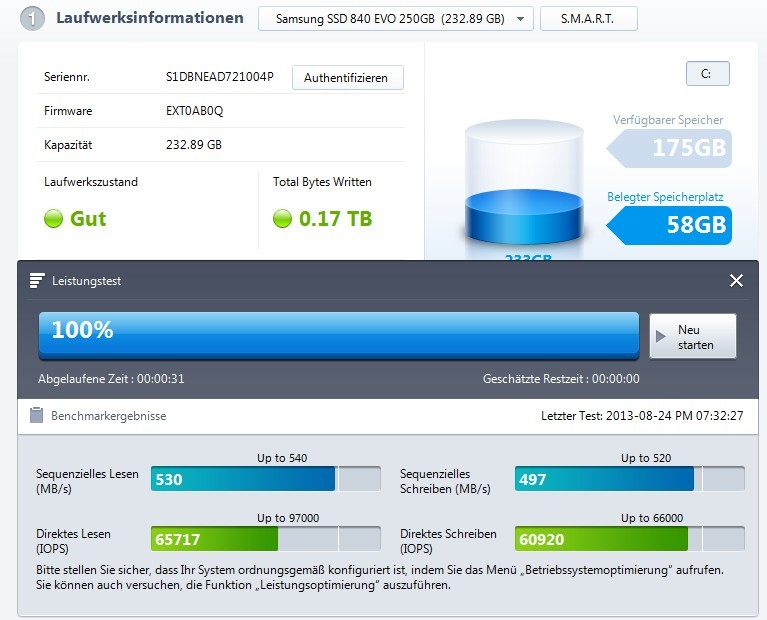Click the Up to 97000 label
This screenshot has height=620, width=767.
pyautogui.click(x=288, y=518)
